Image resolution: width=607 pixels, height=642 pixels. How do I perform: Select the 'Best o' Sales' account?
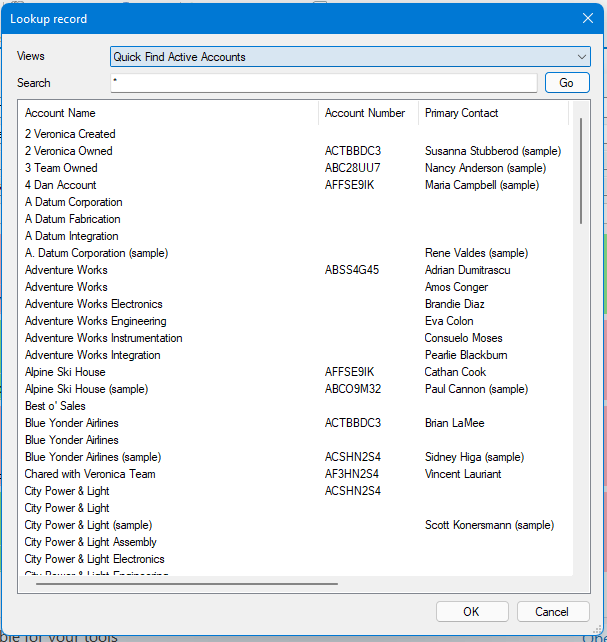coord(55,406)
